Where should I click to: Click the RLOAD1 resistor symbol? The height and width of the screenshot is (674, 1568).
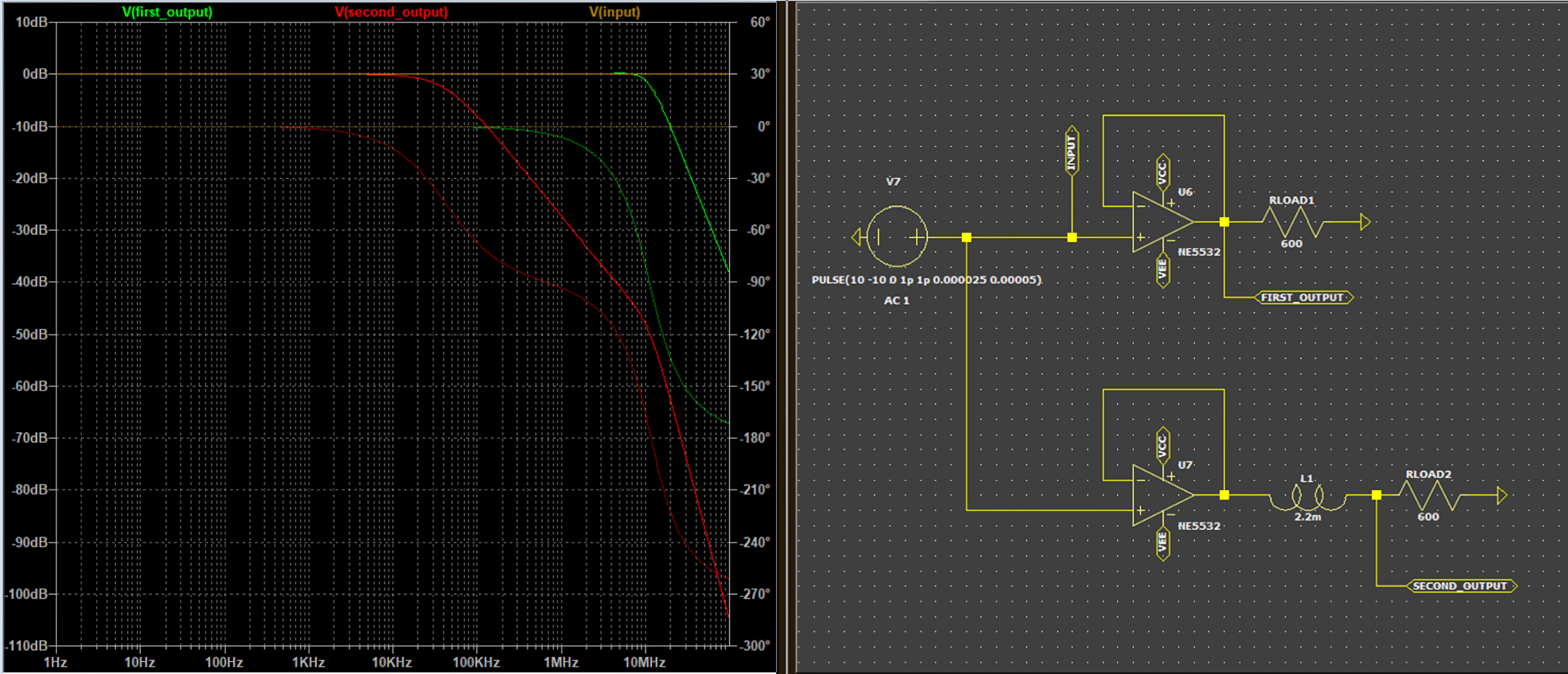tap(1292, 222)
